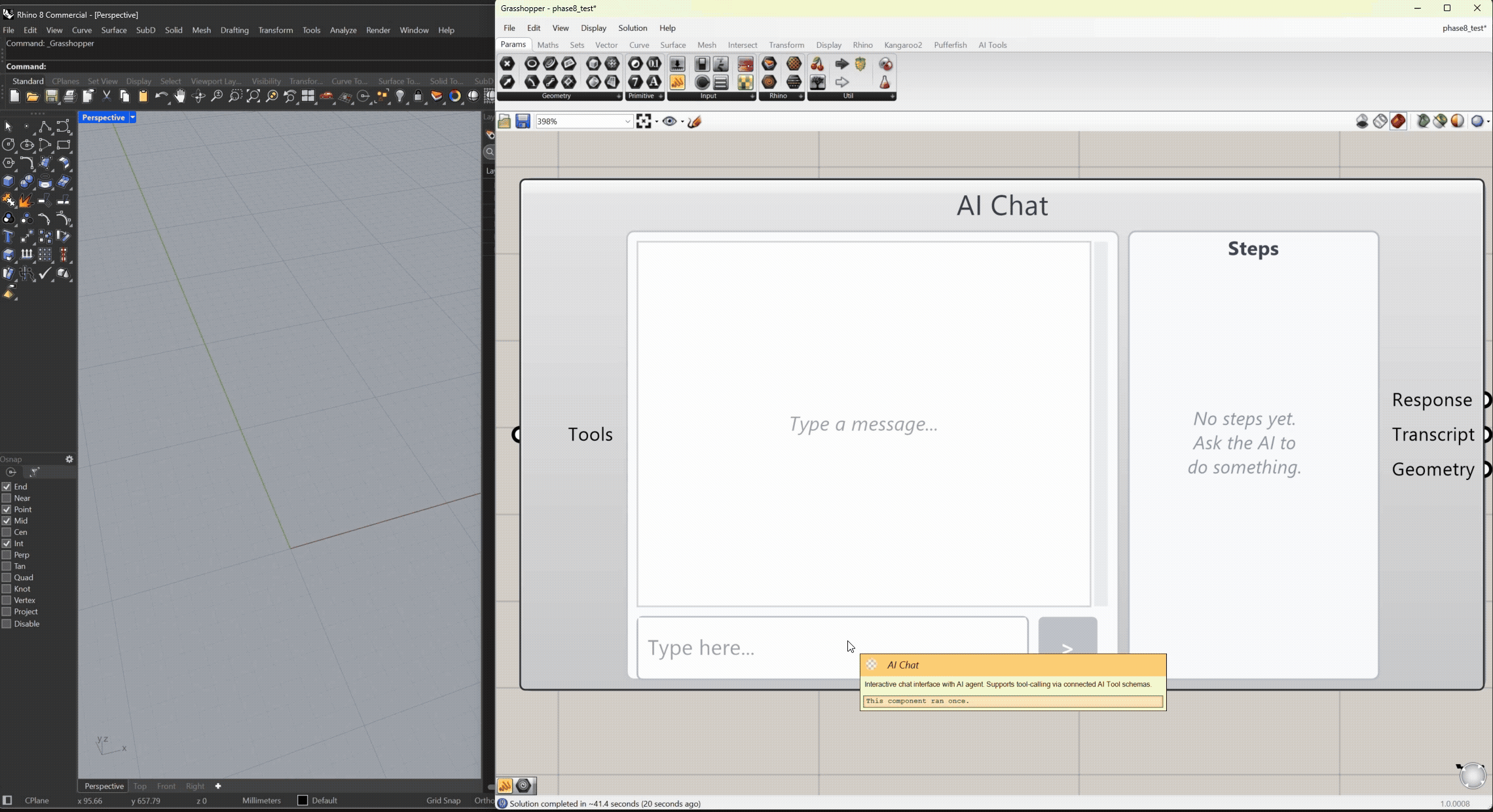Image resolution: width=1493 pixels, height=812 pixels.
Task: Select the Value List input component
Action: 721,82
